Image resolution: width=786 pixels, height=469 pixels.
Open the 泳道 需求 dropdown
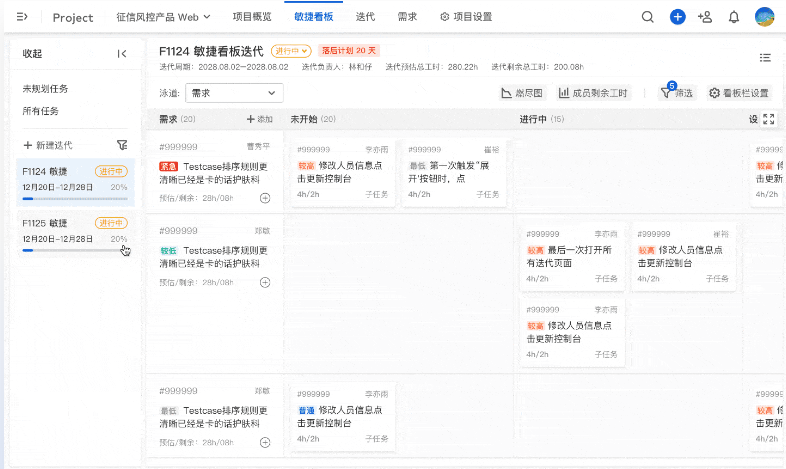coord(234,93)
